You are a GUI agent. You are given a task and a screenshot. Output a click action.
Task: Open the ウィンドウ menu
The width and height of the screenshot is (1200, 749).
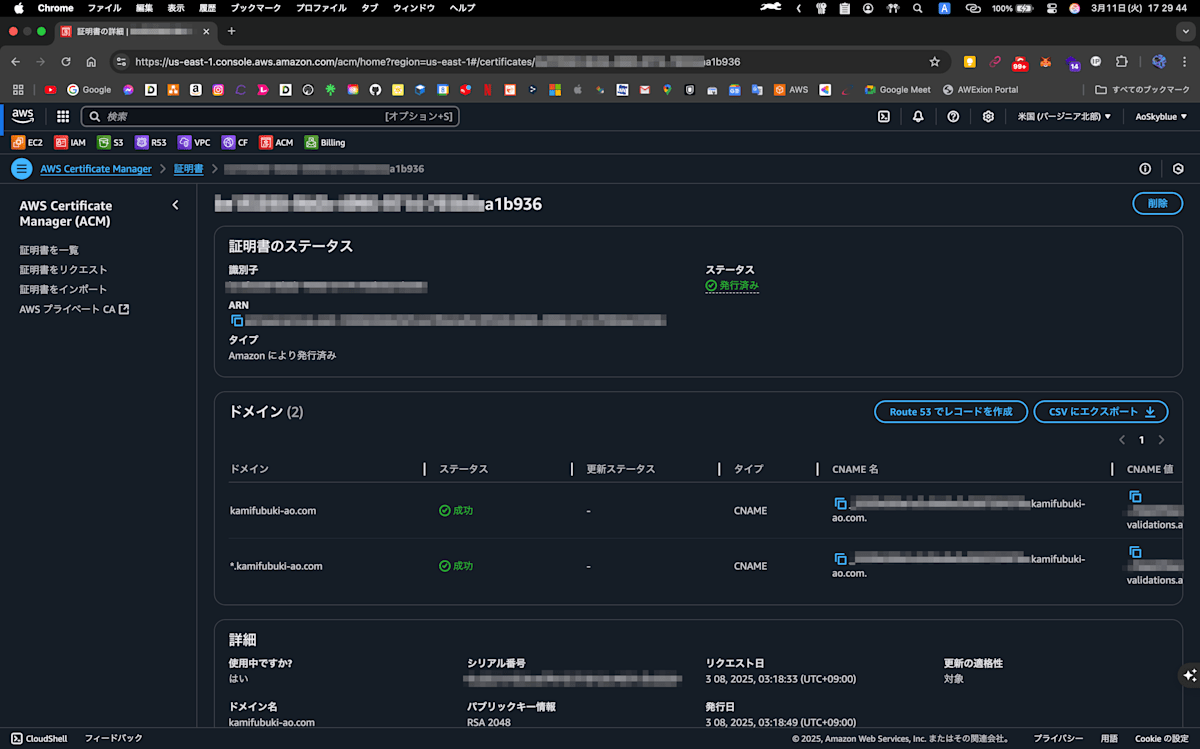(x=414, y=8)
